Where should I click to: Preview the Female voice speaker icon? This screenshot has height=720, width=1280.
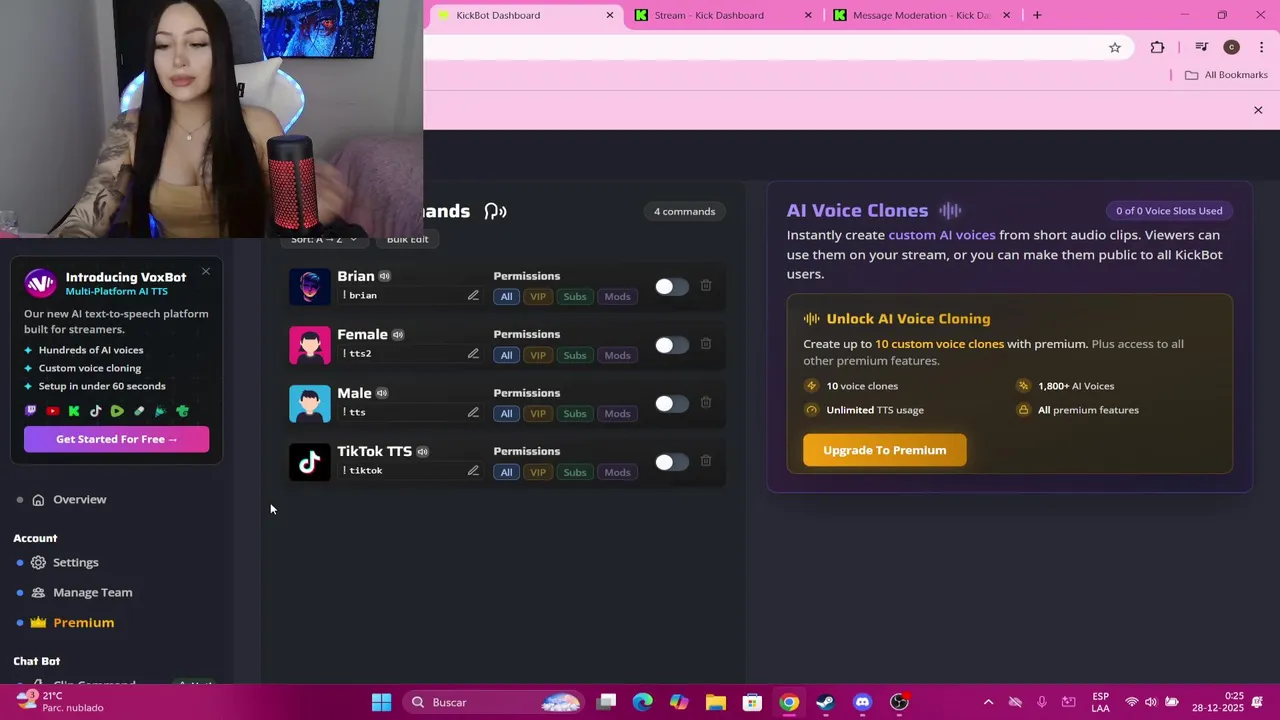(x=398, y=335)
